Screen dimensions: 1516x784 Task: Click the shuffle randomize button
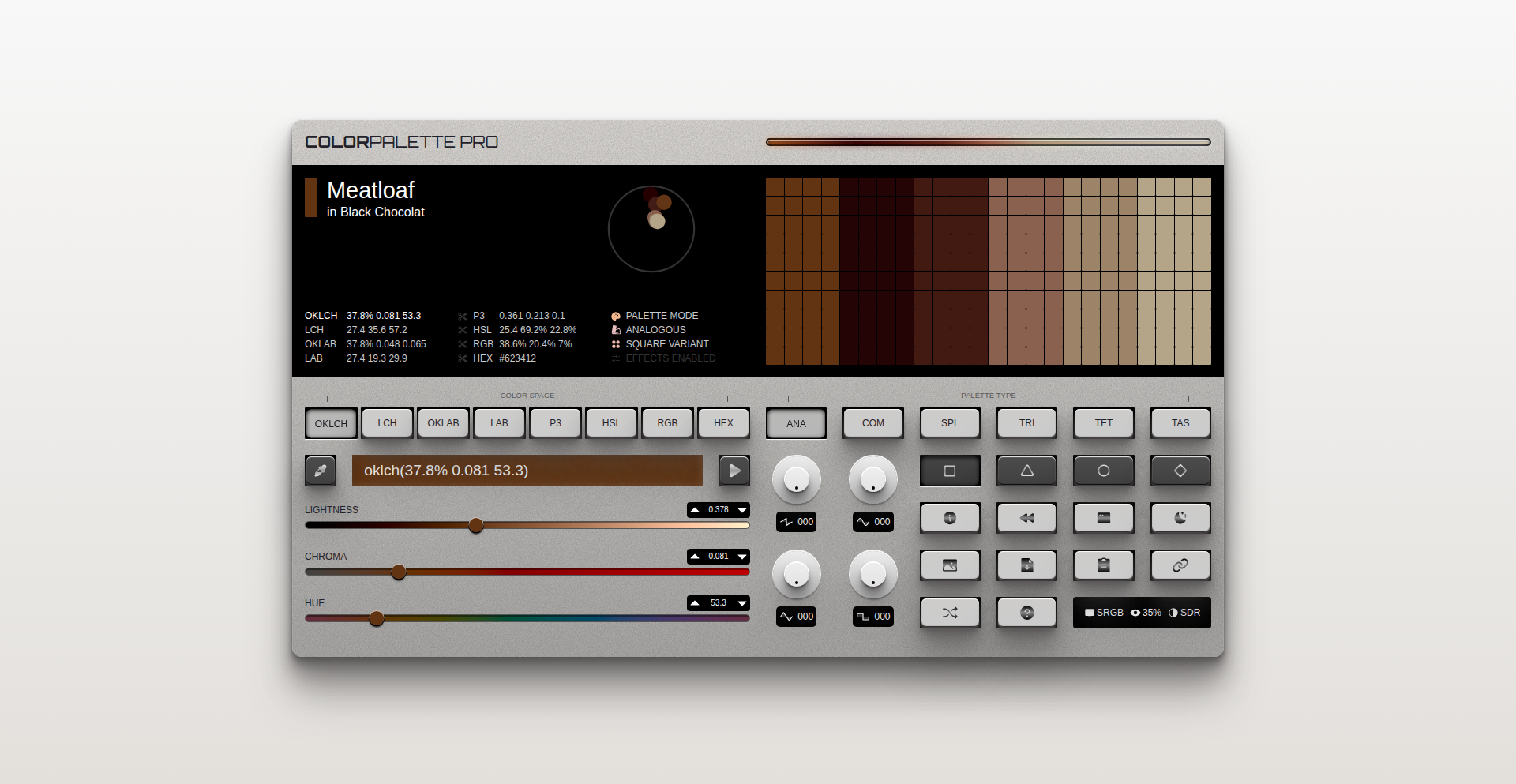950,613
